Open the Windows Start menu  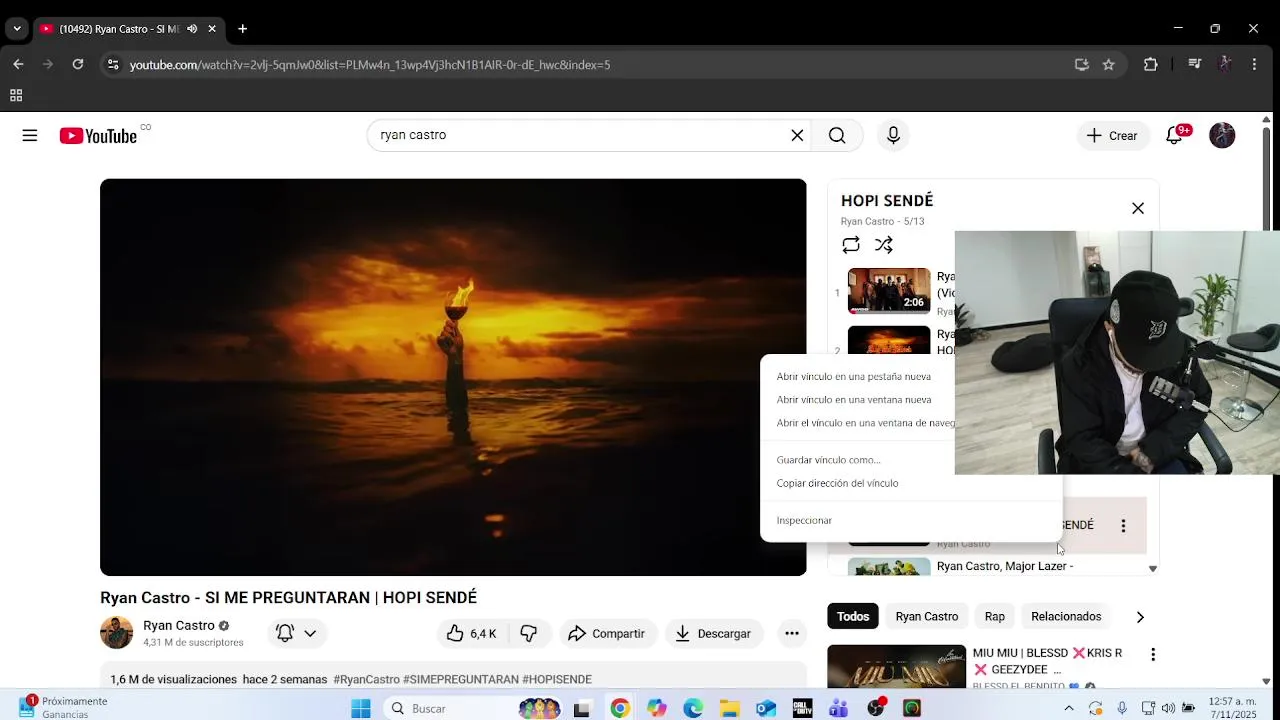361,708
